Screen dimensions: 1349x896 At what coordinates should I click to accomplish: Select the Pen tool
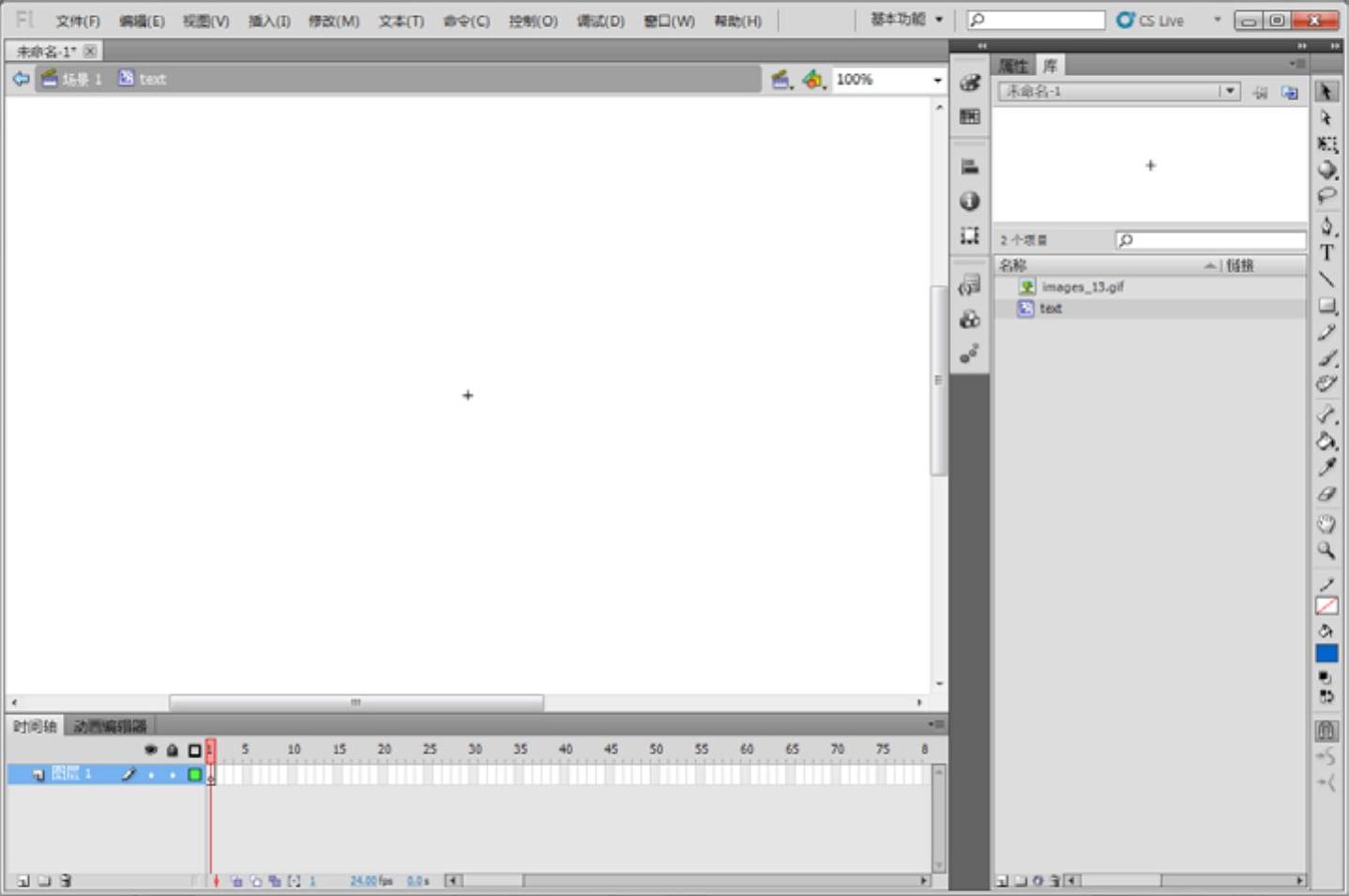coord(1326,226)
